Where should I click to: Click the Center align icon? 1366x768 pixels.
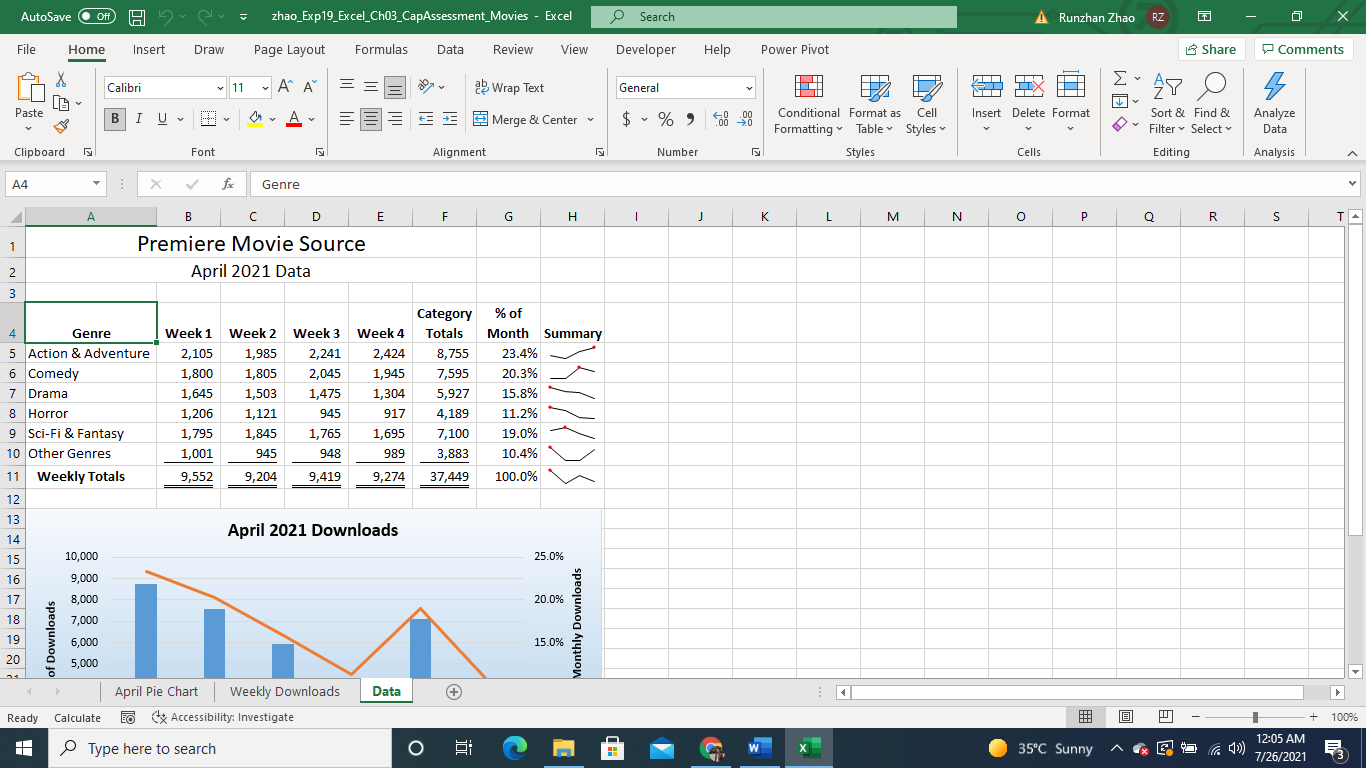pyautogui.click(x=371, y=119)
